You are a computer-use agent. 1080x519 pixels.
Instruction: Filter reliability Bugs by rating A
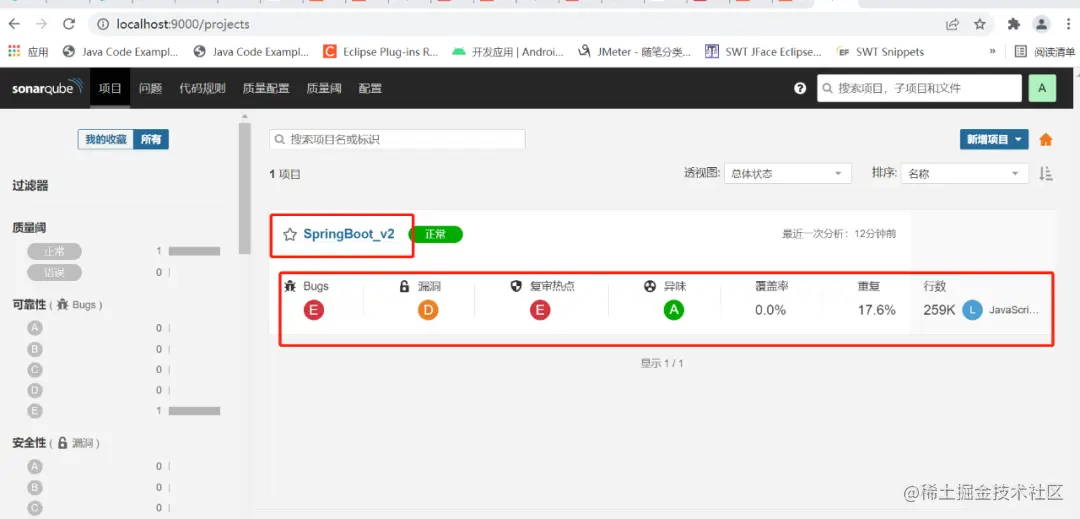pyautogui.click(x=35, y=328)
